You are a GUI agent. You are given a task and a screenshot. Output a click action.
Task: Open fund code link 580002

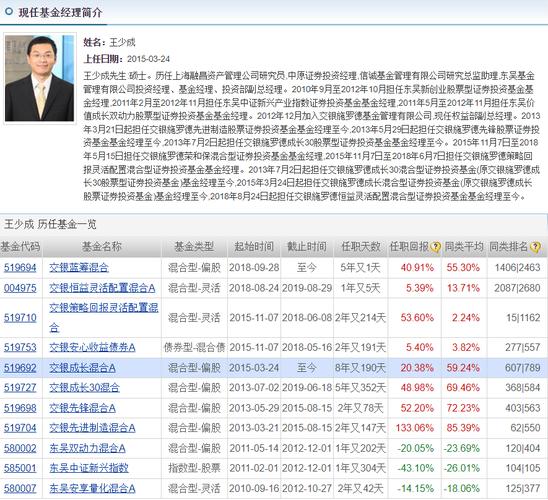point(20,448)
